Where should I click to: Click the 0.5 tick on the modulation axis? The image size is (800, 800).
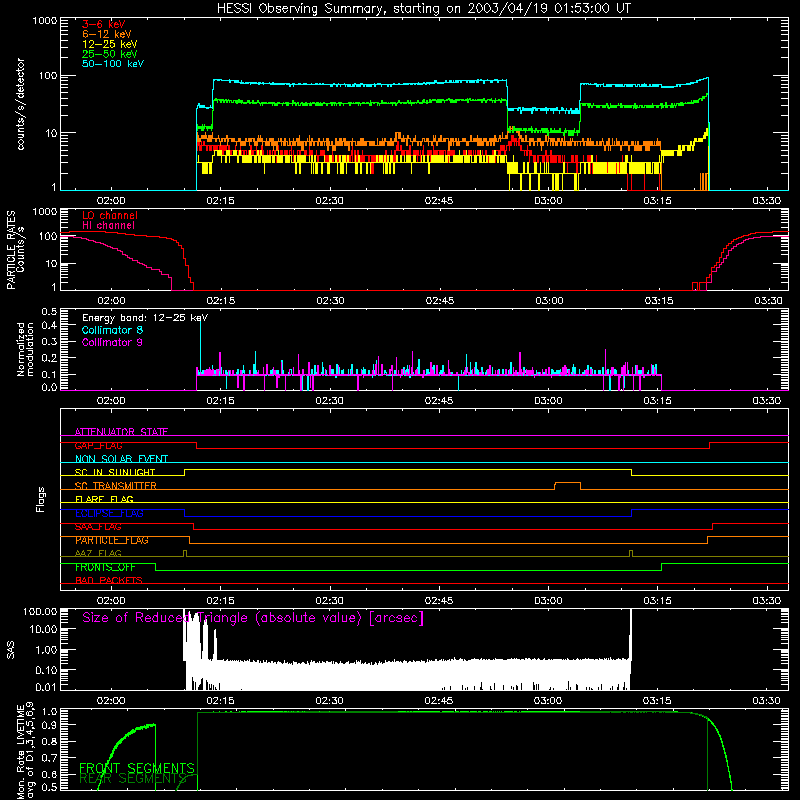[49, 311]
